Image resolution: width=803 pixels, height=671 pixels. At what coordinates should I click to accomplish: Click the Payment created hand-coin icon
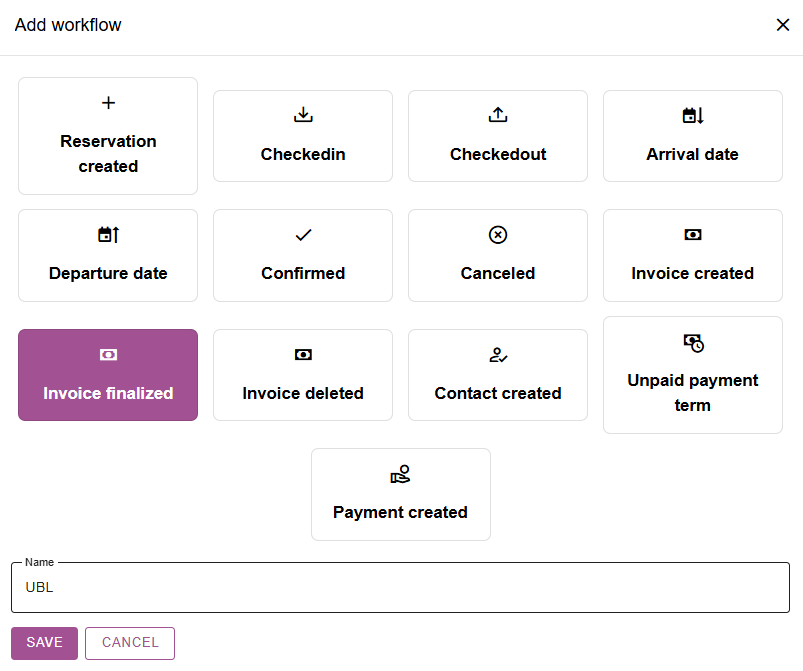400,474
